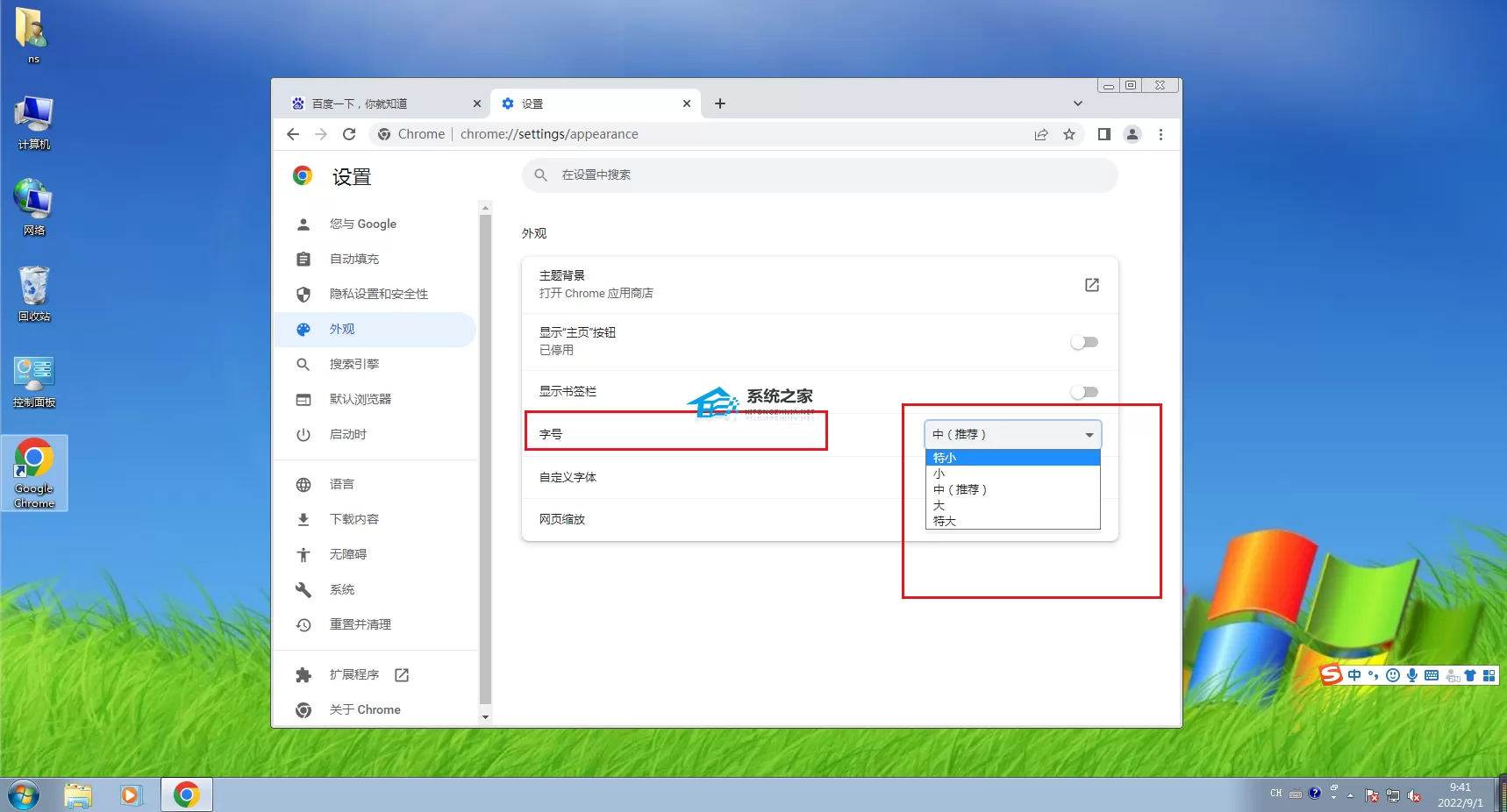Bookmark this page with the star icon

1069,134
